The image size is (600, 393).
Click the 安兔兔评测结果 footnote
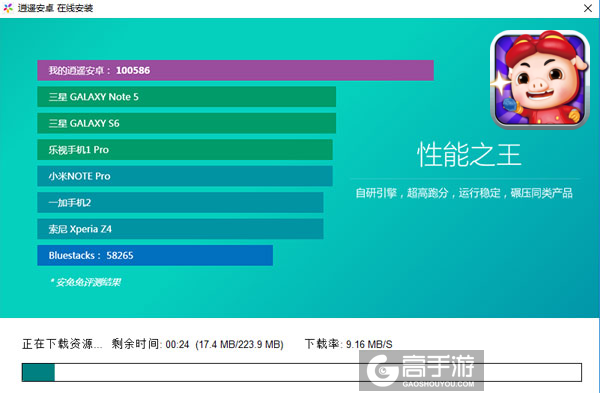point(86,282)
